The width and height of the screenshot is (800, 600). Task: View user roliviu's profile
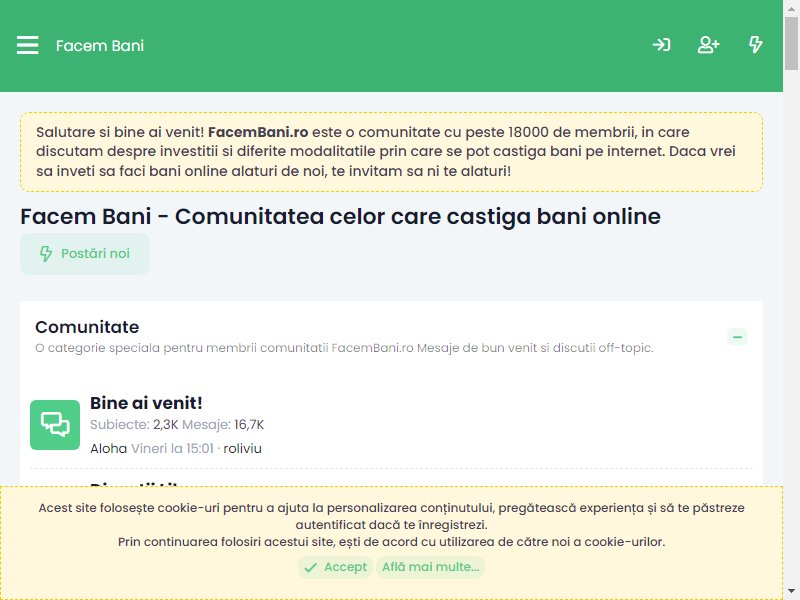click(x=242, y=448)
